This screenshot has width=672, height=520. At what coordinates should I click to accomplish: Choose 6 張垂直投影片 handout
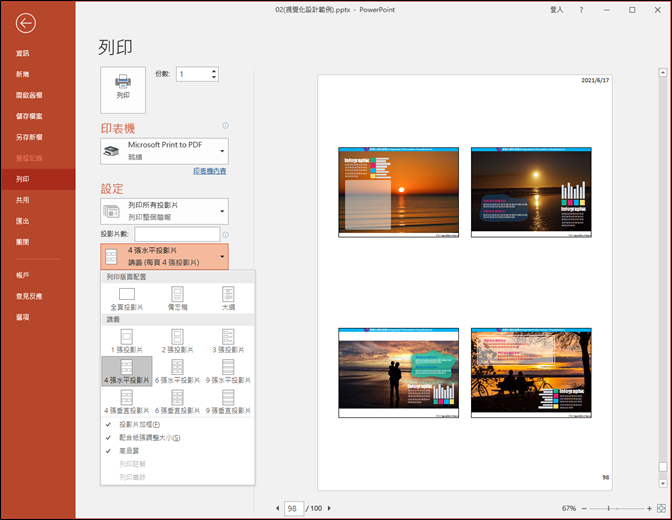click(x=177, y=402)
